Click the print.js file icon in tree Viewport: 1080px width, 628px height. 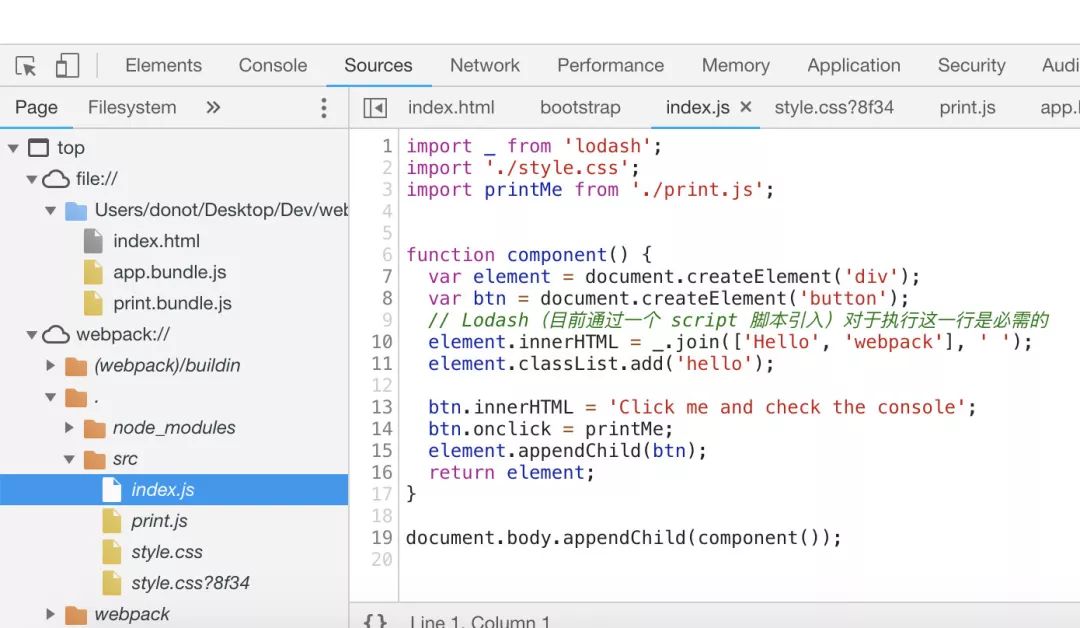[x=112, y=521]
